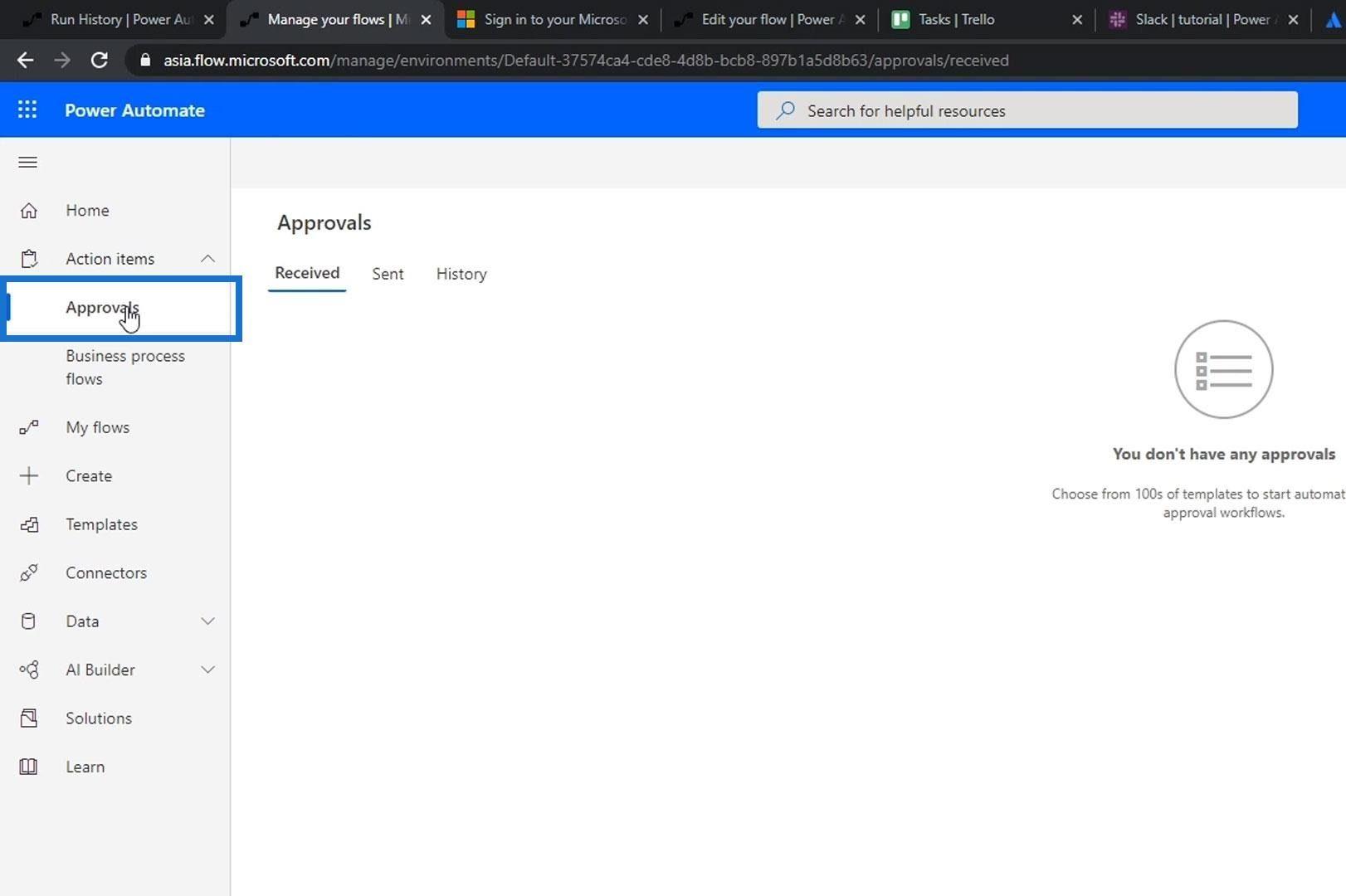
Task: Switch to the Sent tab
Action: (388, 274)
